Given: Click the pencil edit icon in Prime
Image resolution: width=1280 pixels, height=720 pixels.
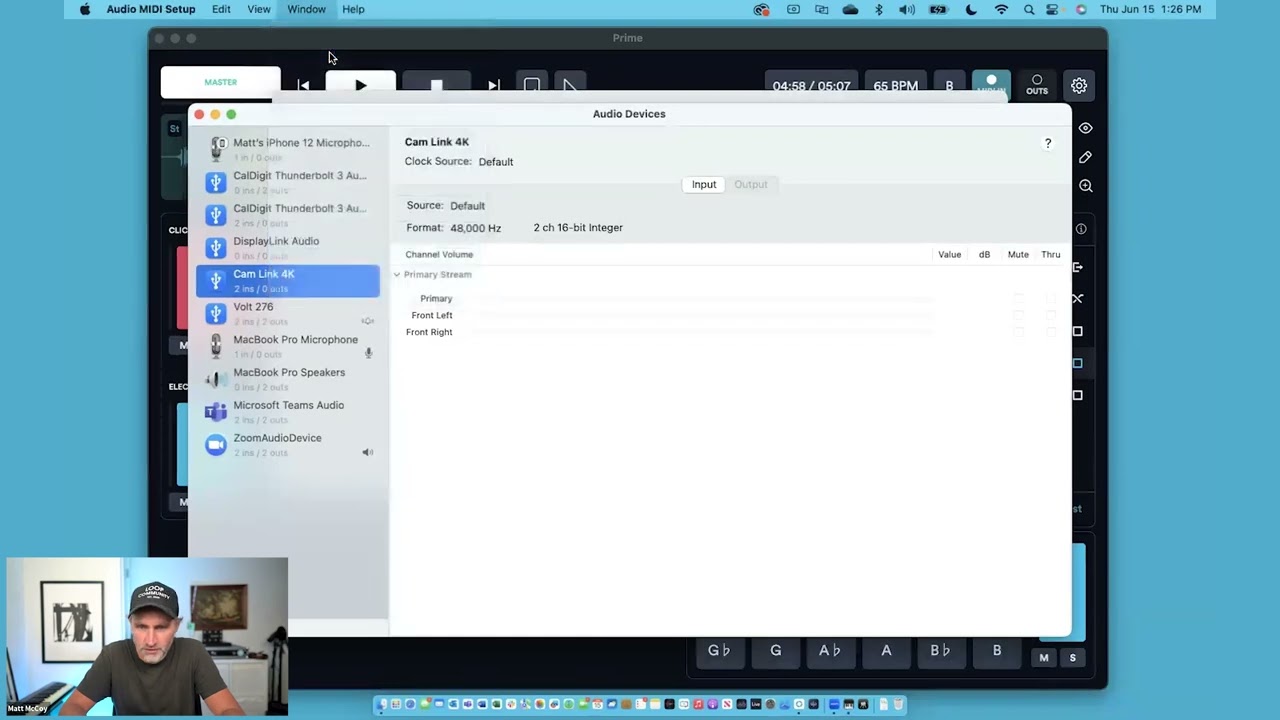Looking at the screenshot, I should point(1085,157).
